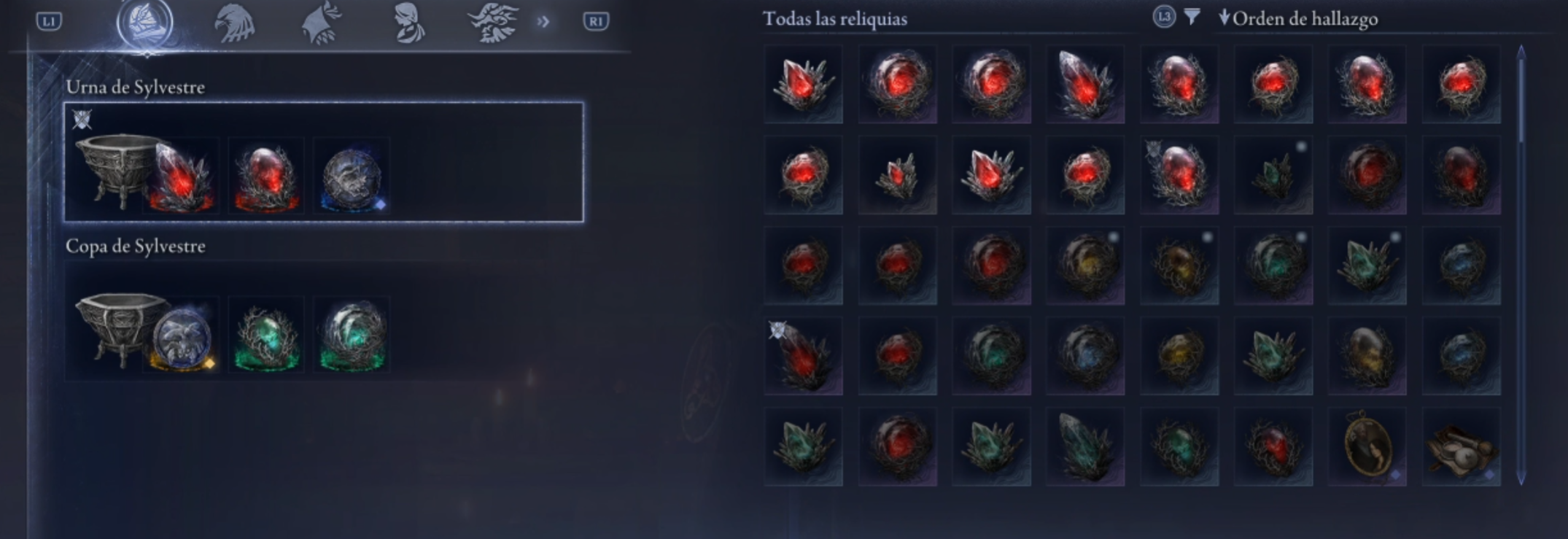Click the R1 next tab button
This screenshot has width=1568, height=539.
point(596,21)
